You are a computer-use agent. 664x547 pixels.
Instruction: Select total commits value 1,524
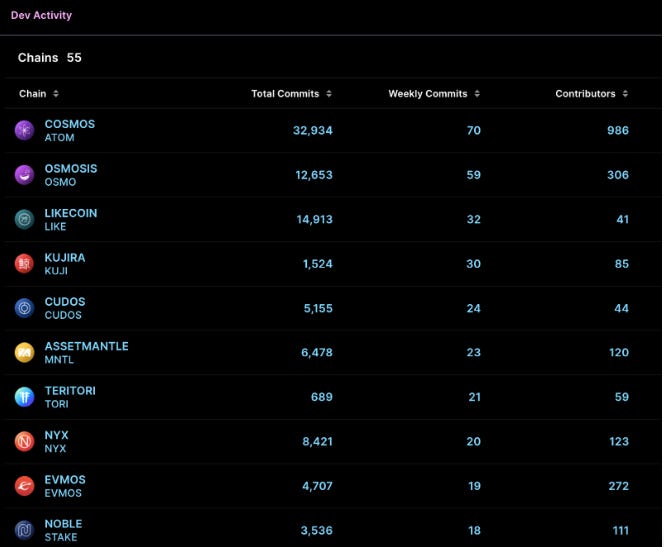pos(318,264)
